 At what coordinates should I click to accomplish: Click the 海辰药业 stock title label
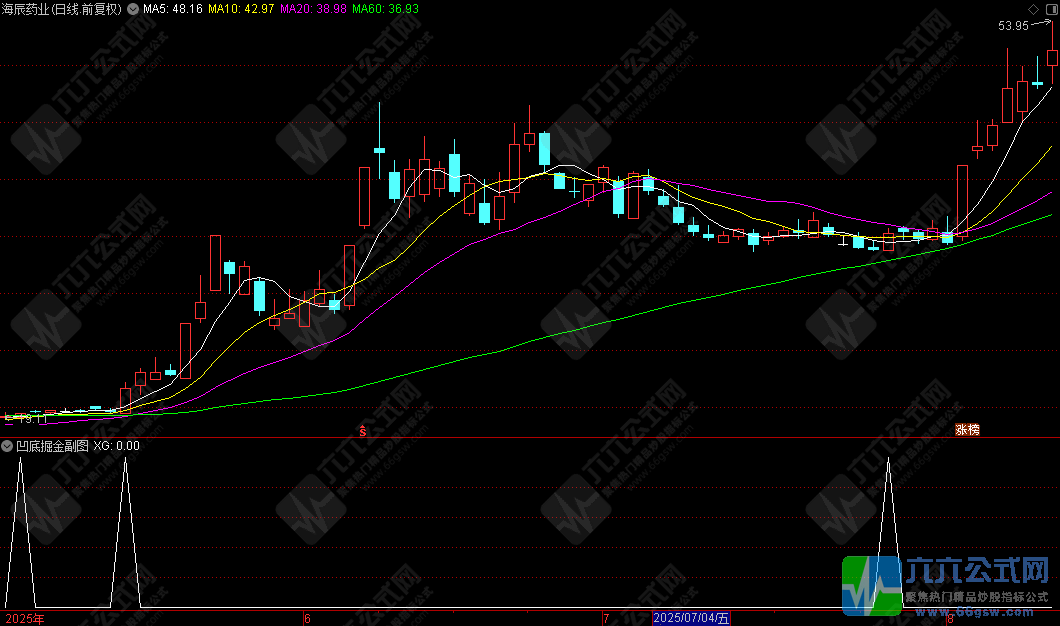tap(62, 9)
